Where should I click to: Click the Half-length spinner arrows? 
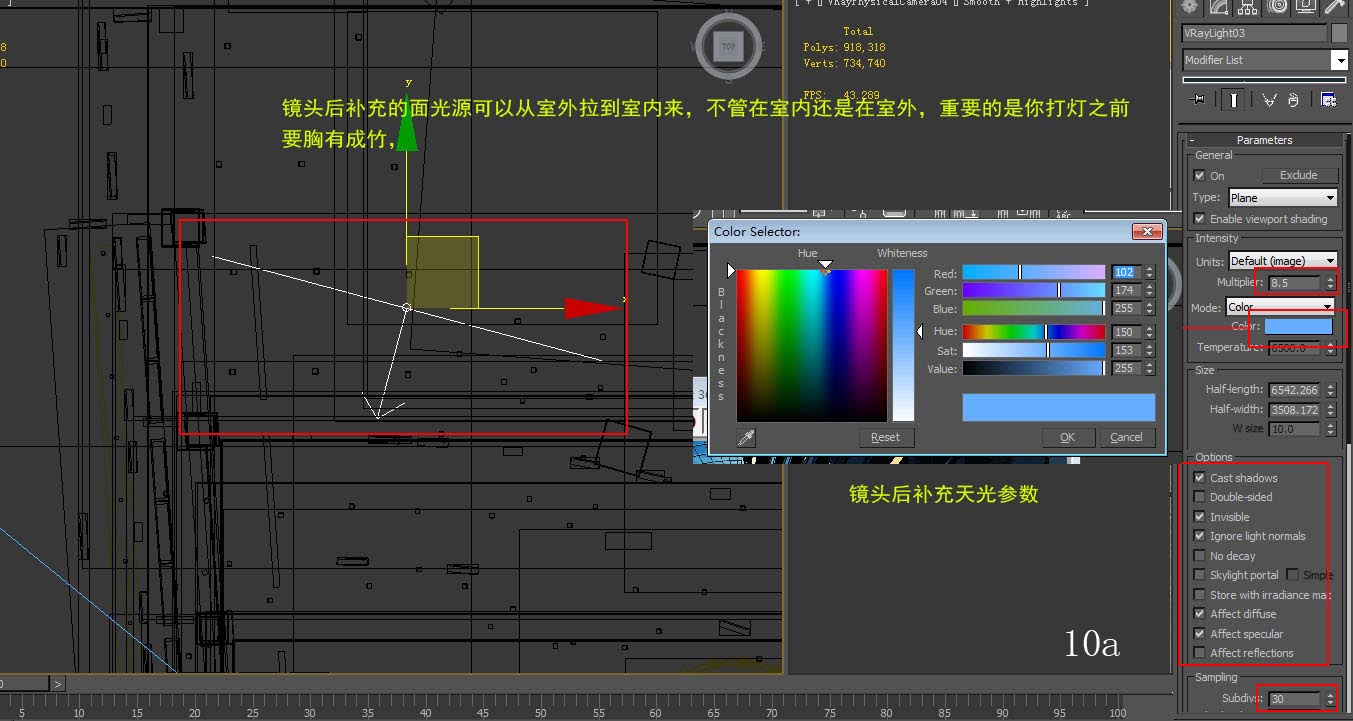(x=1330, y=390)
